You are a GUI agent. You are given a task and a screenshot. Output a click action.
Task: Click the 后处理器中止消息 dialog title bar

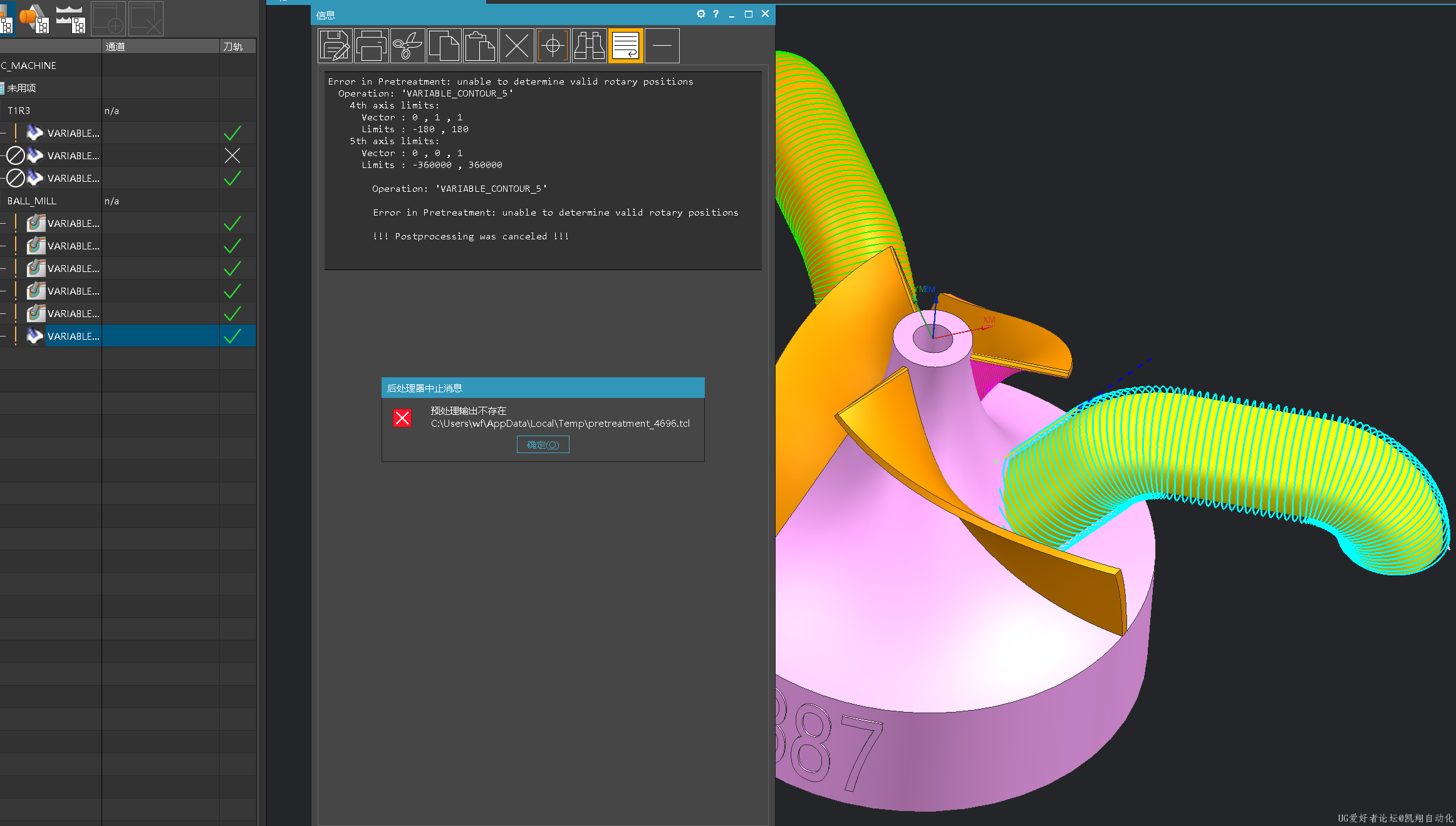pos(543,388)
